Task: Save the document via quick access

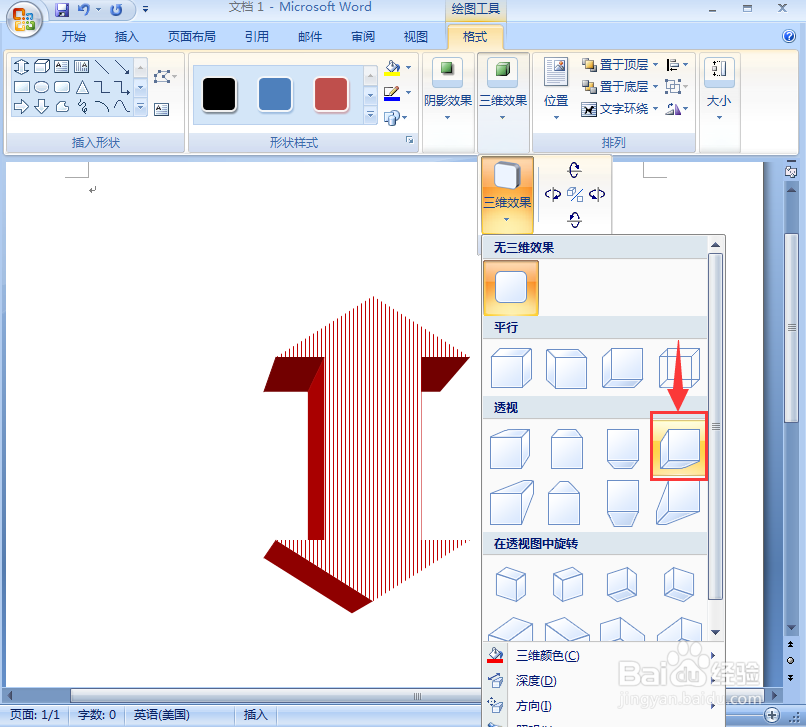Action: [x=62, y=10]
